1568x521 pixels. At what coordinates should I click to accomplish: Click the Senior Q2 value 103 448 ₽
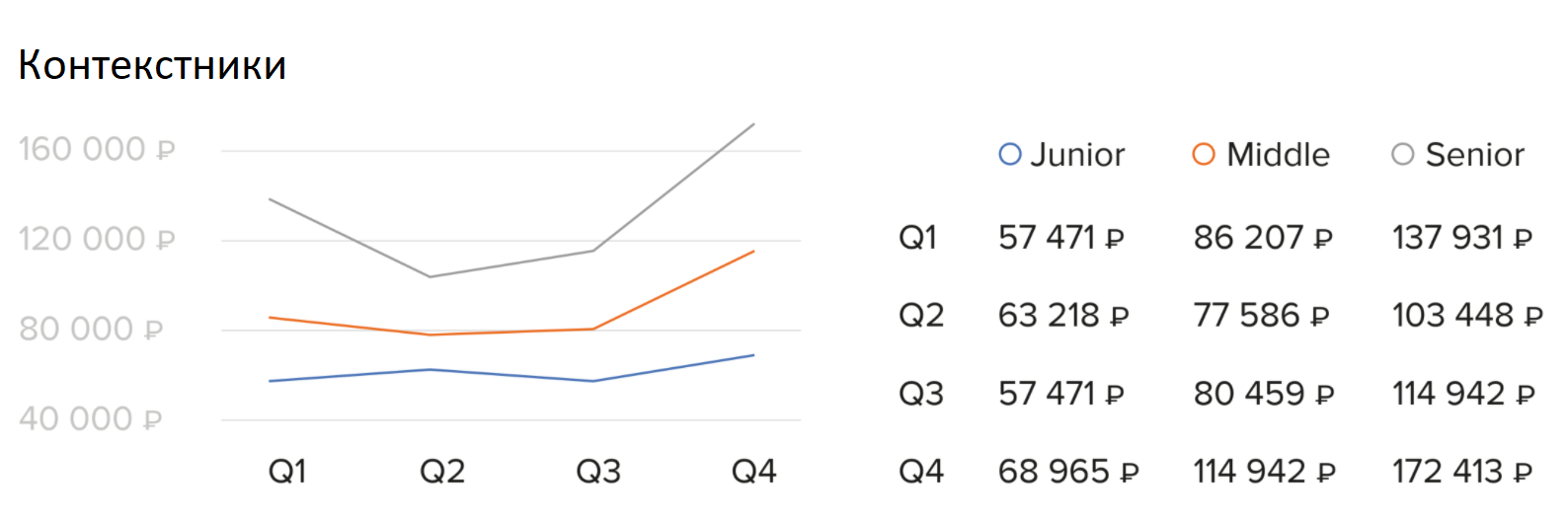pyautogui.click(x=1466, y=316)
